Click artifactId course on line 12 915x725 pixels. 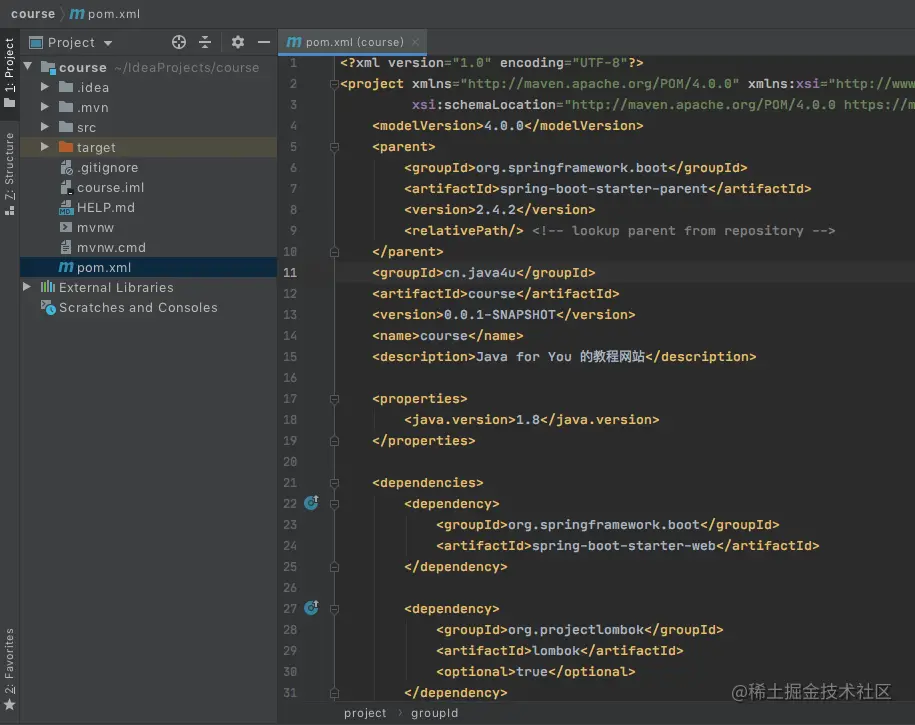pos(495,294)
